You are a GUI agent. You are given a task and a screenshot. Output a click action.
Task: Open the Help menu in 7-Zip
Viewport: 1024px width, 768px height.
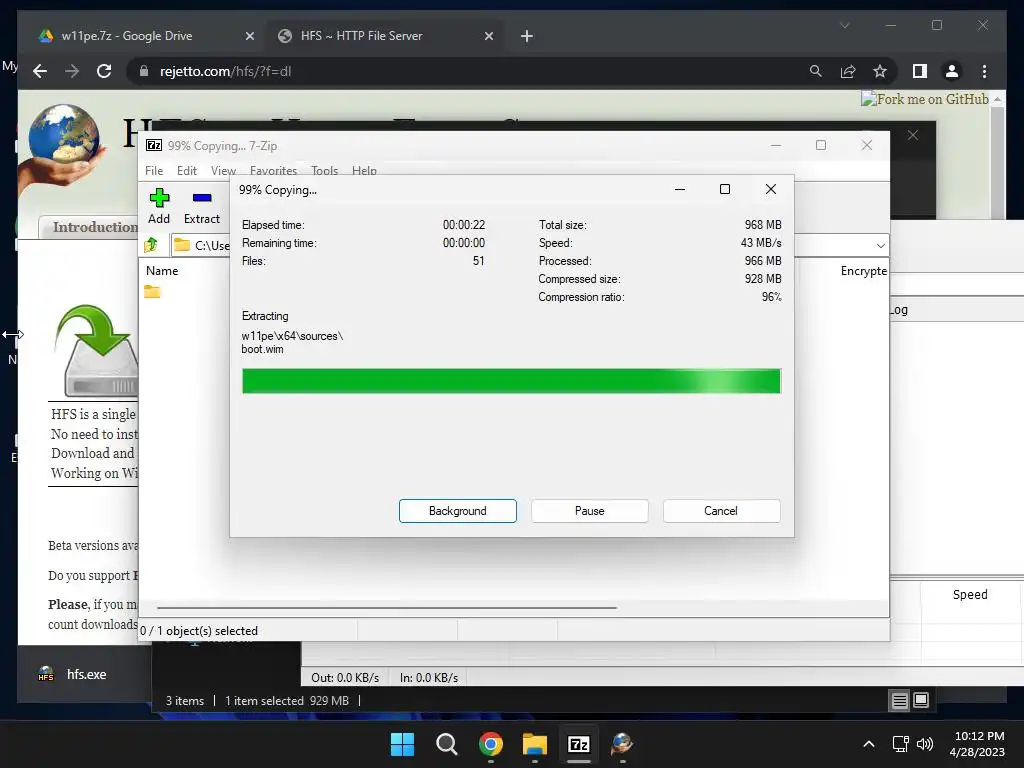coord(364,170)
